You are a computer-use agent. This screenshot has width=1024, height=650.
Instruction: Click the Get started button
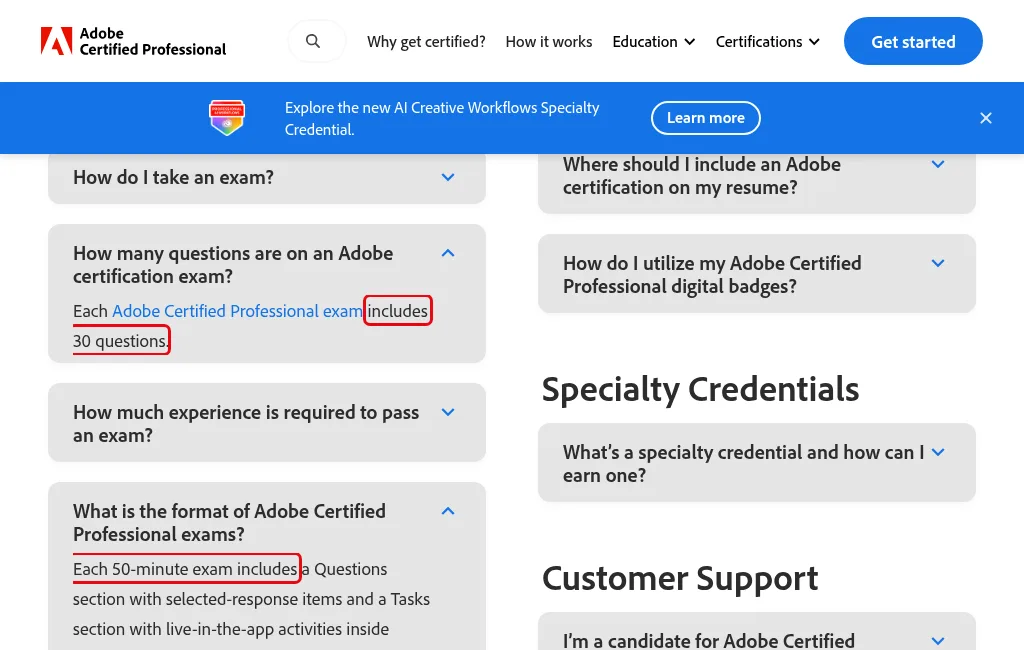coord(913,41)
